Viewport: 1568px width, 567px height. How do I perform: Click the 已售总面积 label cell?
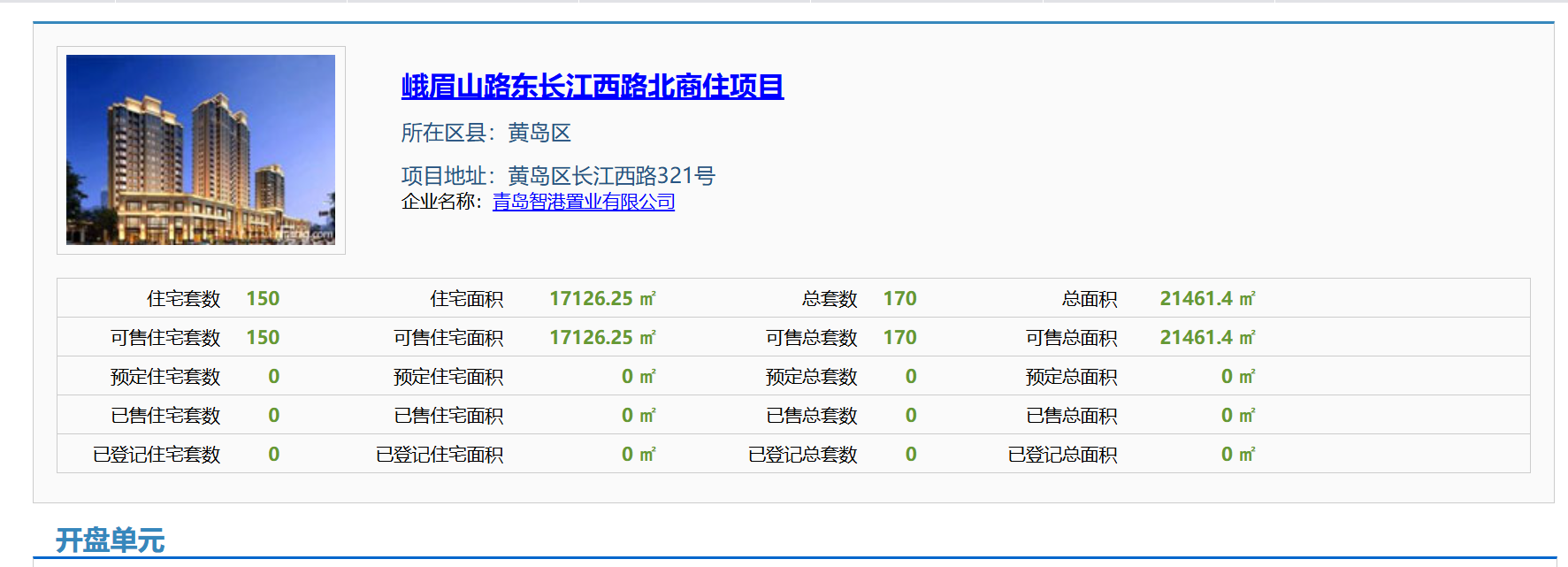click(1072, 416)
